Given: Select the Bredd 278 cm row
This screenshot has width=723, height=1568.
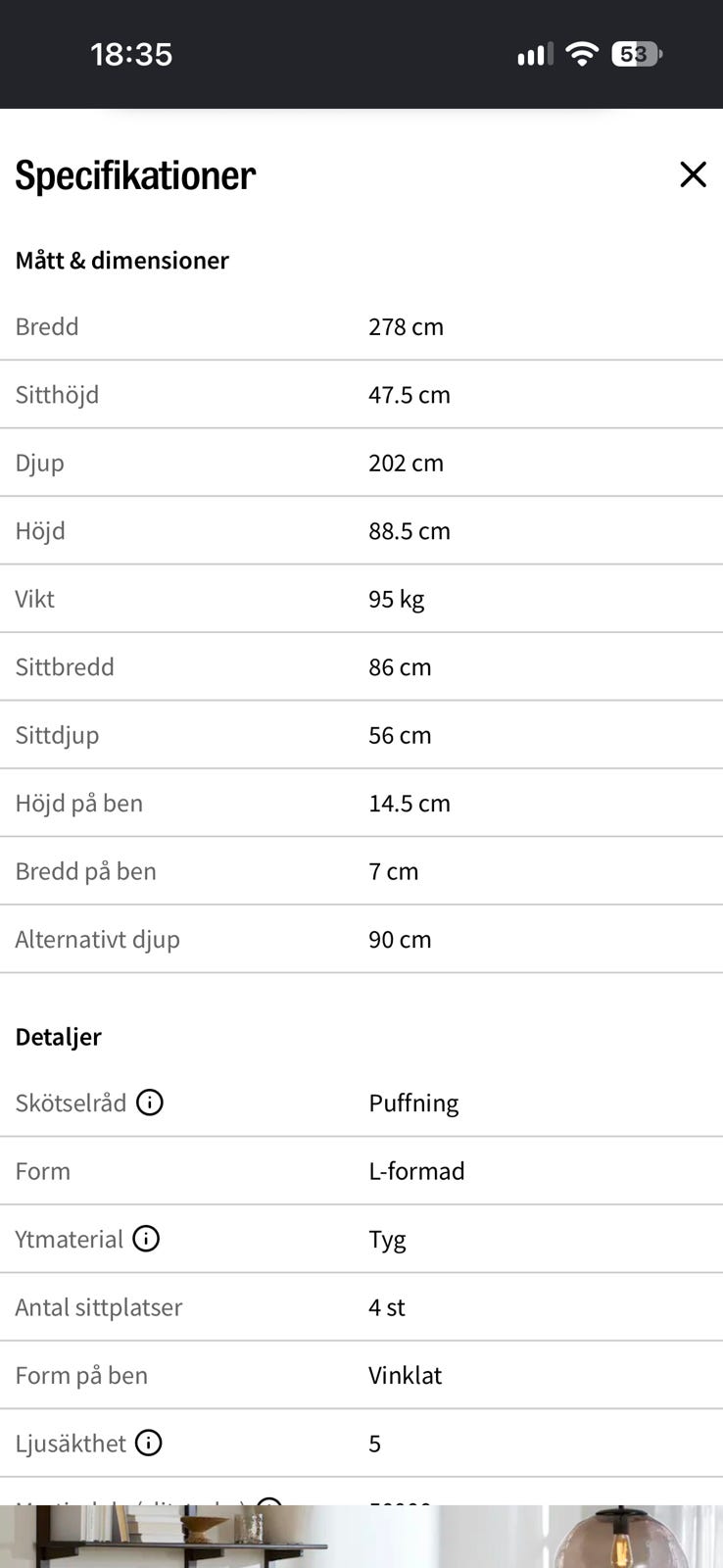Looking at the screenshot, I should tap(361, 326).
